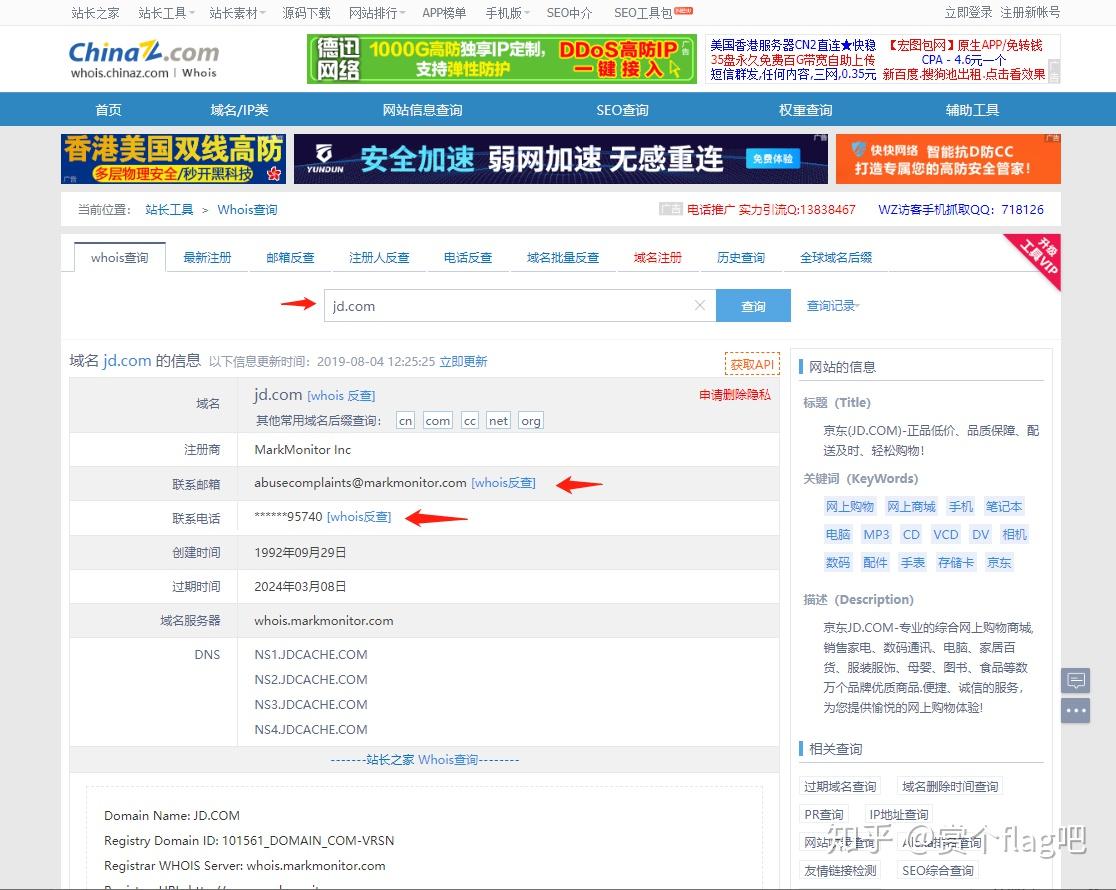Click whois反查 beside the contact phone
1116x890 pixels.
pos(359,517)
